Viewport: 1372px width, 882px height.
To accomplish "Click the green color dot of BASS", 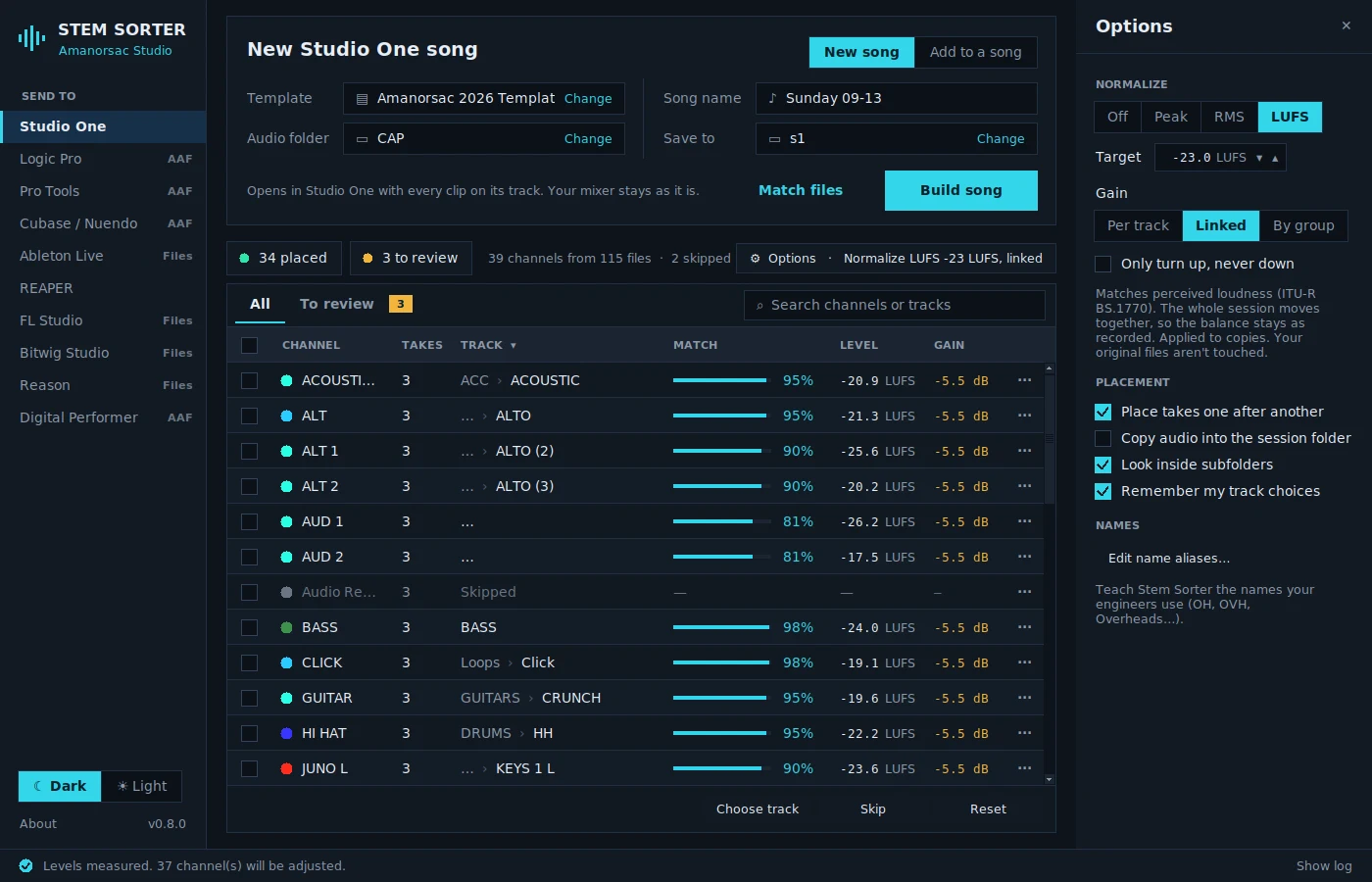I will point(286,627).
